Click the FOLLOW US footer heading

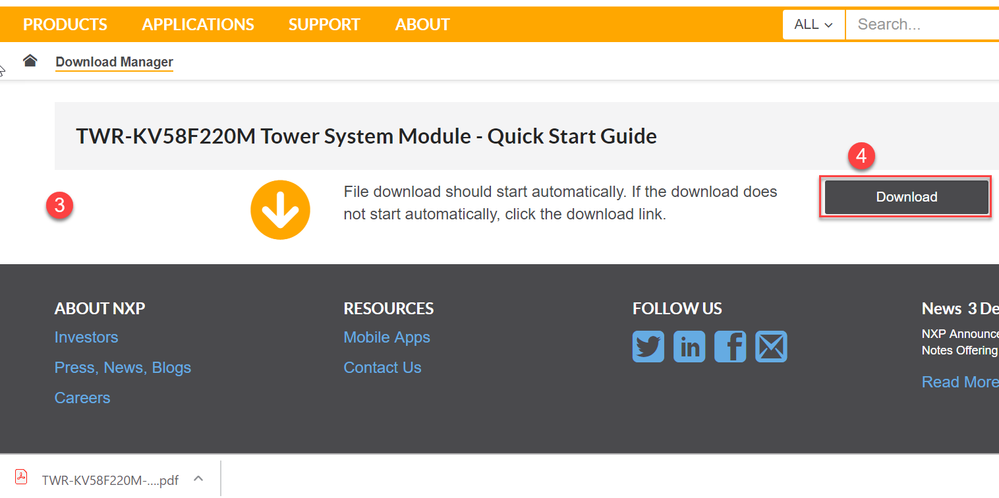[x=677, y=309]
